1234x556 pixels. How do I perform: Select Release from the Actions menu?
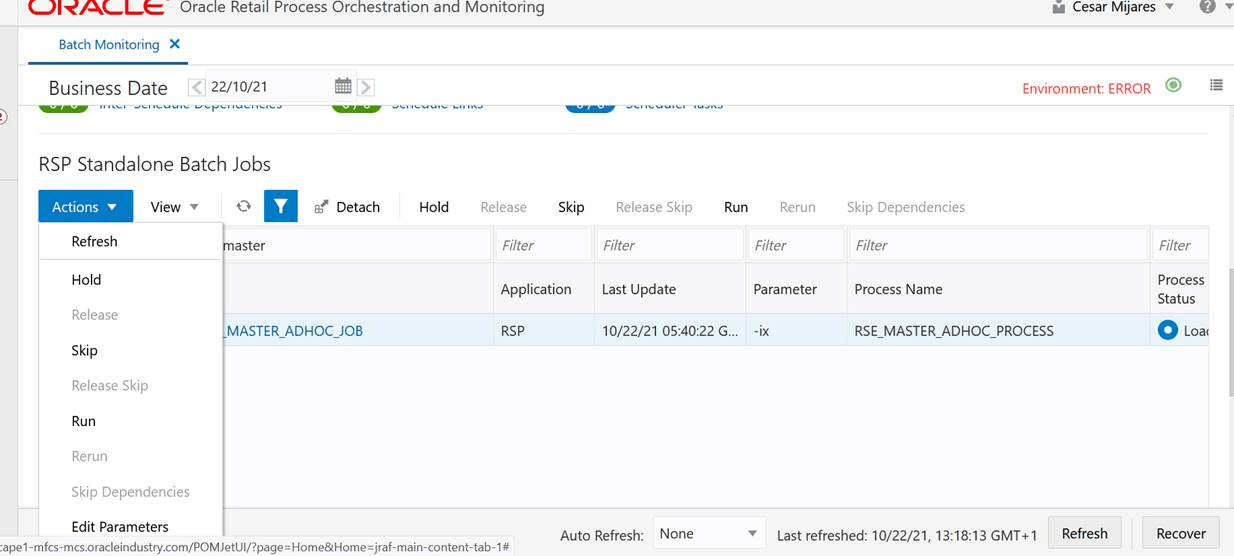pos(130,315)
